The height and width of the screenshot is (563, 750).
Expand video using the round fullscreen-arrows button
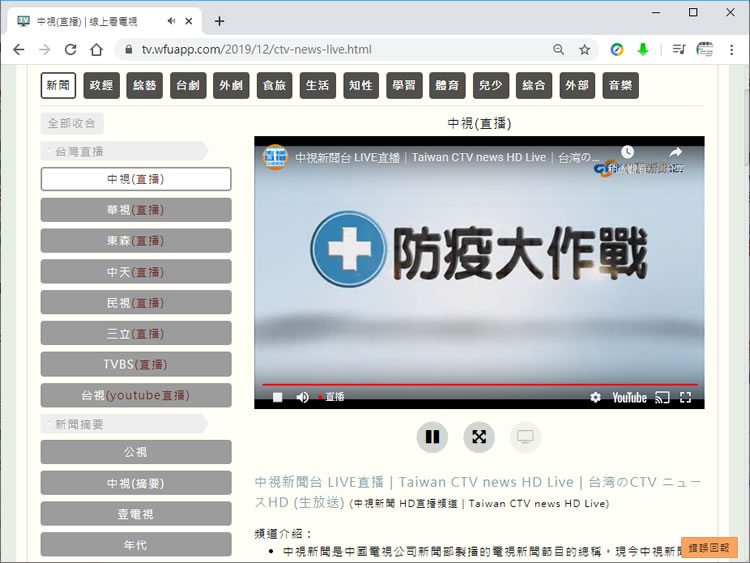(x=479, y=437)
